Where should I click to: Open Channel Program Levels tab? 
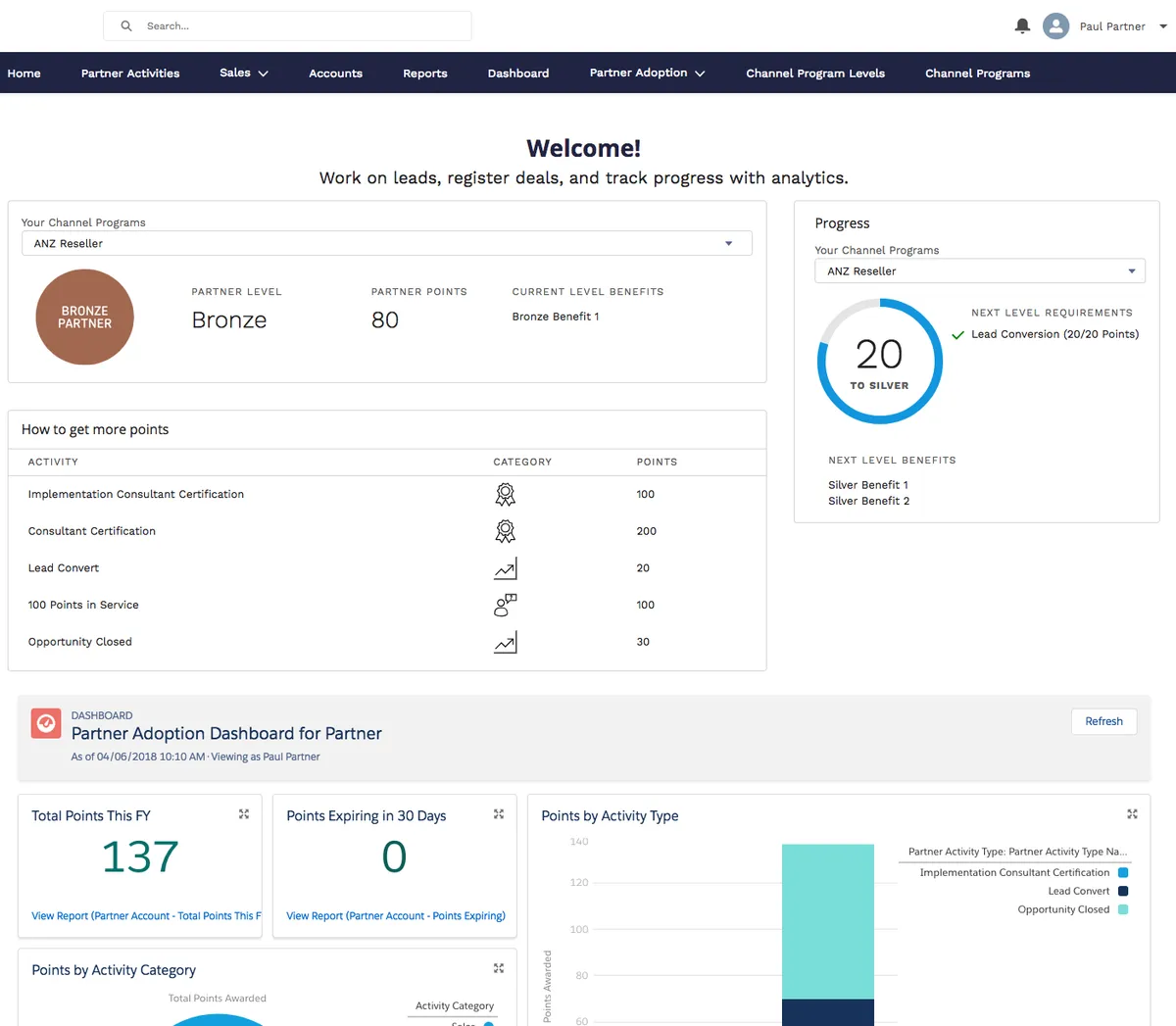tap(815, 73)
